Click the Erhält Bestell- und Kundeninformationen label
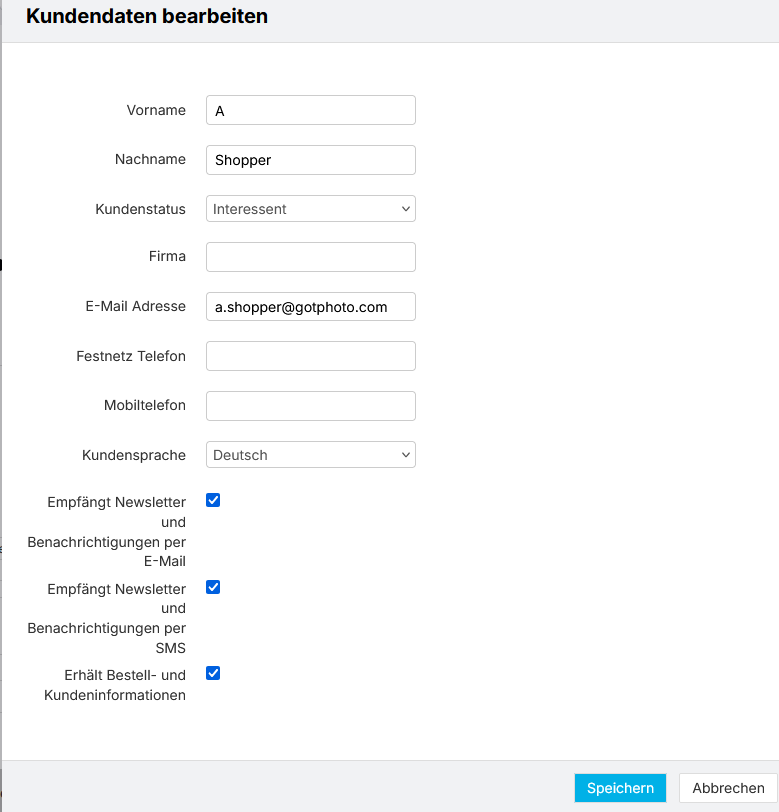The width and height of the screenshot is (779, 812). coord(115,685)
